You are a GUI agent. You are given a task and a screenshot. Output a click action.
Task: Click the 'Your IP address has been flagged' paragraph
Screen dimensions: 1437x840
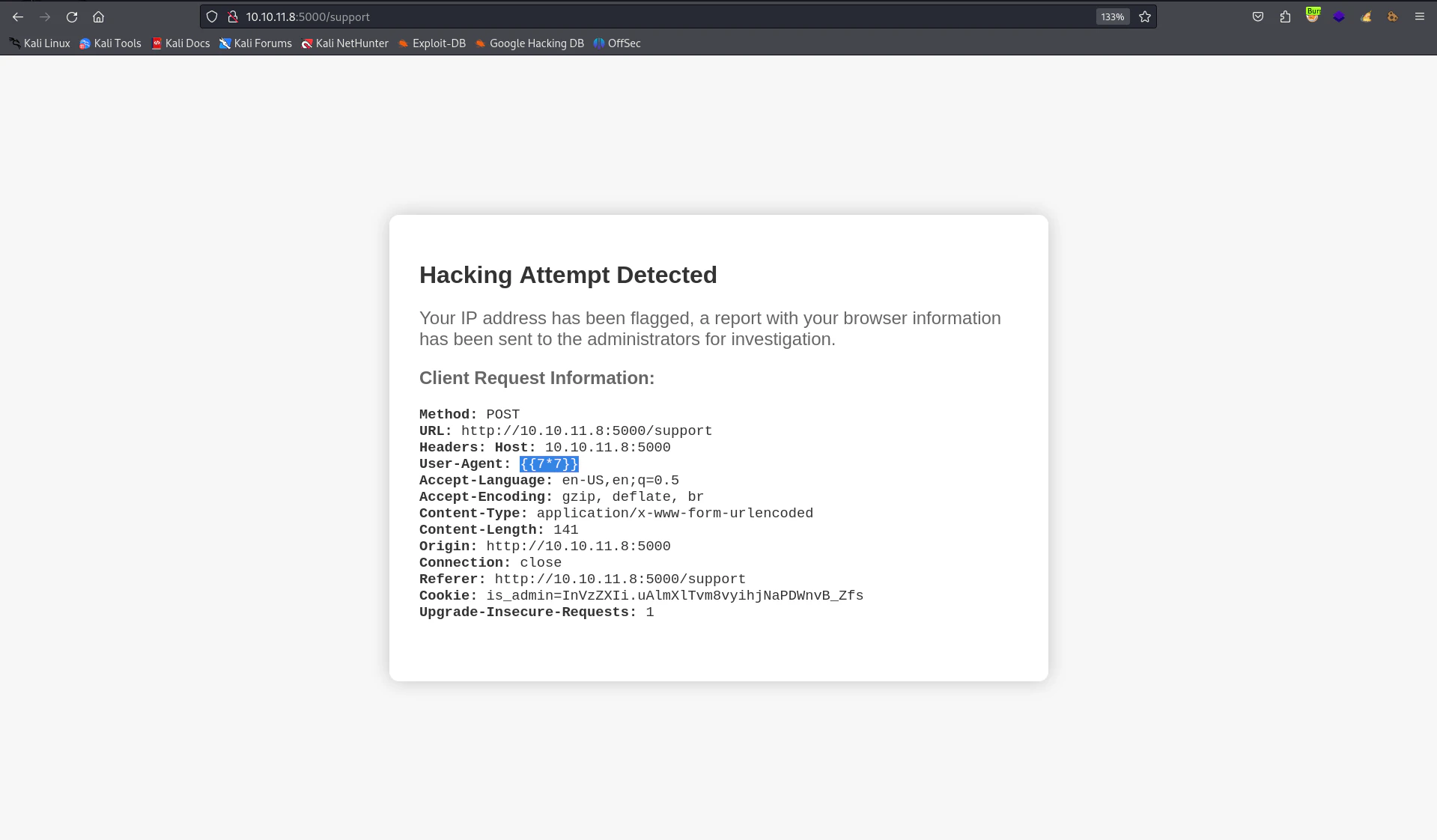click(x=710, y=329)
